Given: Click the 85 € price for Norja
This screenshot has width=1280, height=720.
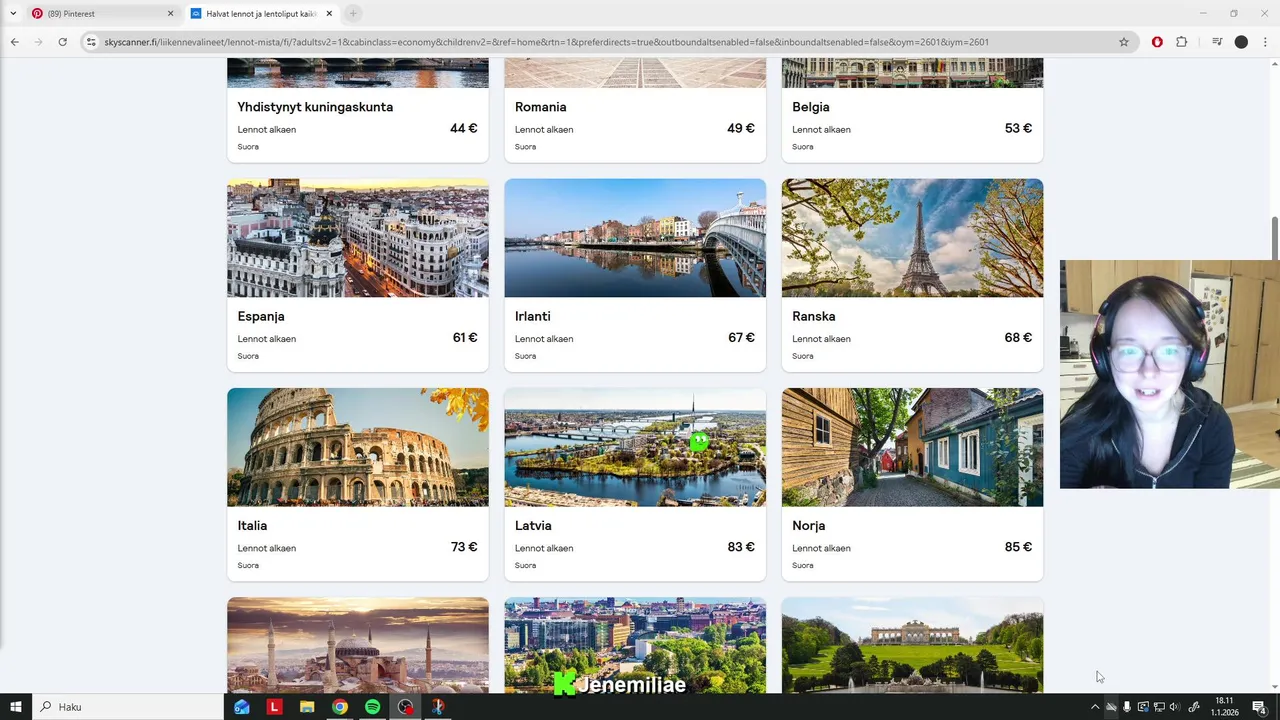Looking at the screenshot, I should coord(1018,547).
